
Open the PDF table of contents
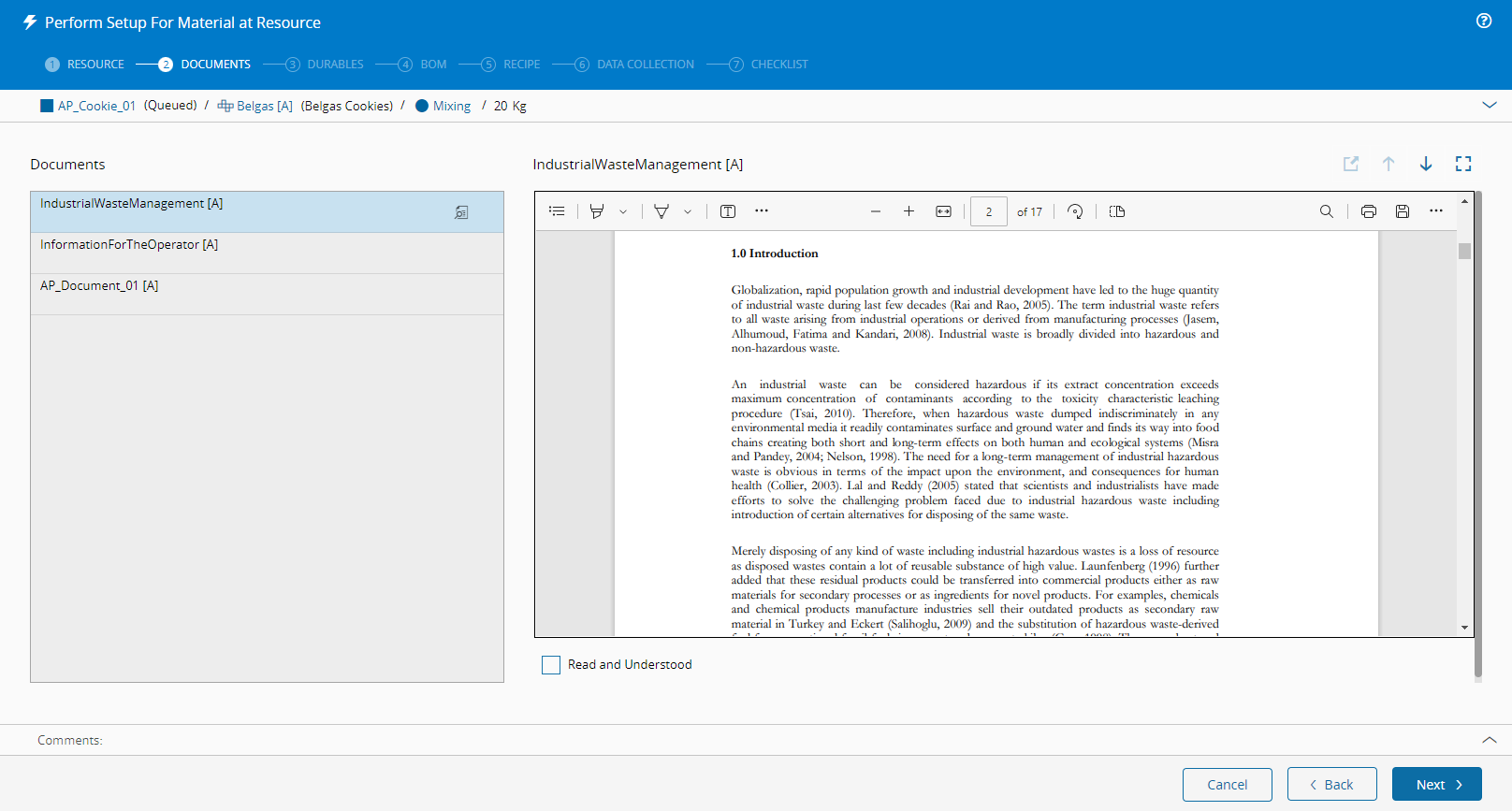(x=557, y=211)
